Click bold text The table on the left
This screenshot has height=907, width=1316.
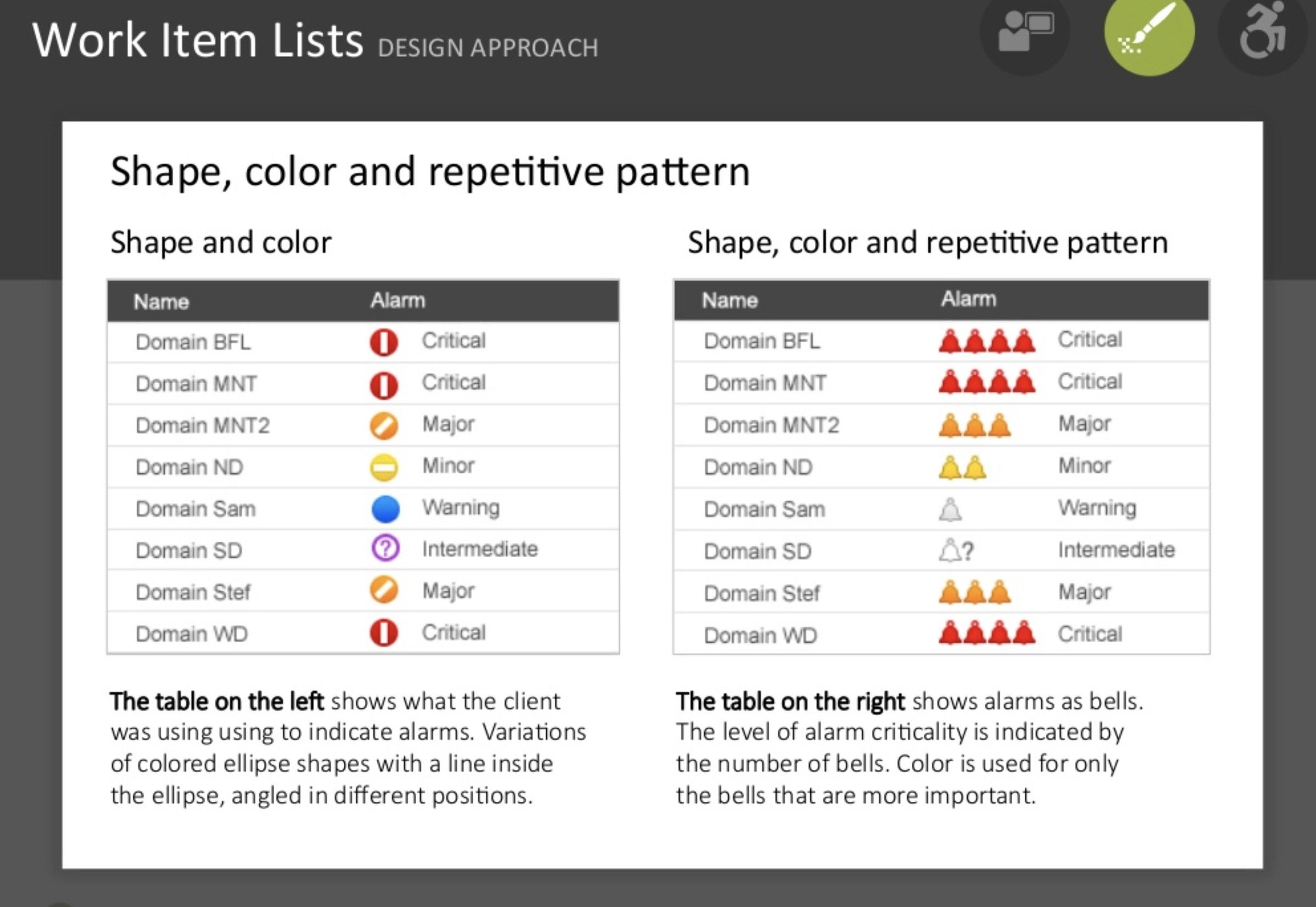click(x=217, y=701)
